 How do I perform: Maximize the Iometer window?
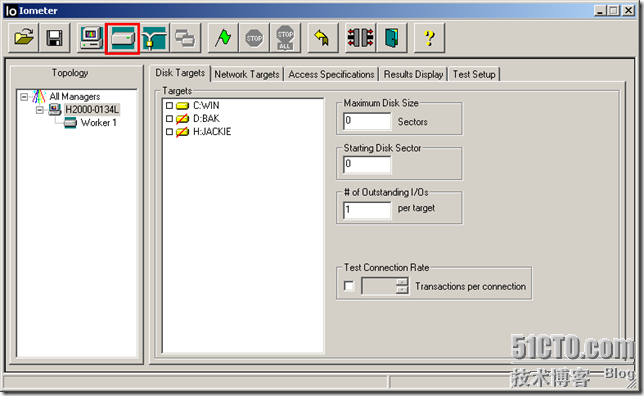coord(613,11)
